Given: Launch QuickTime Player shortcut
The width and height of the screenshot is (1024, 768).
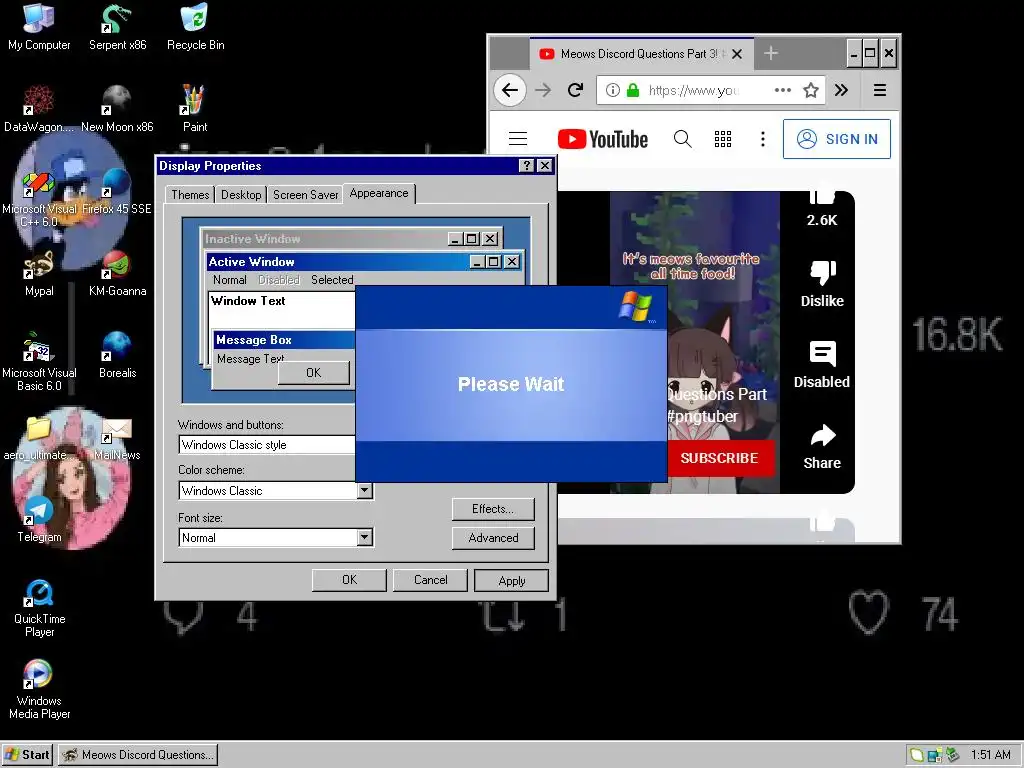Looking at the screenshot, I should [39, 609].
